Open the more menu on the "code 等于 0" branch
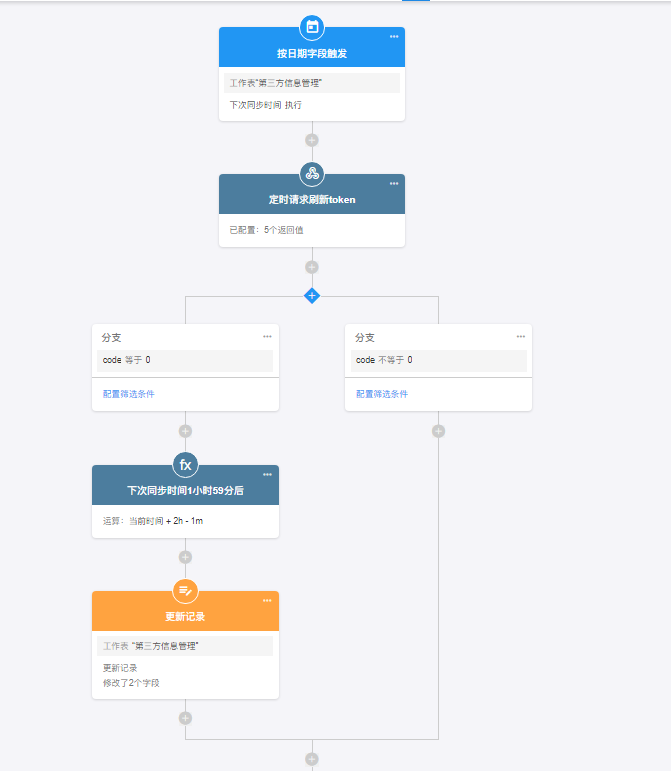Viewport: 671px width, 771px height. click(x=267, y=337)
